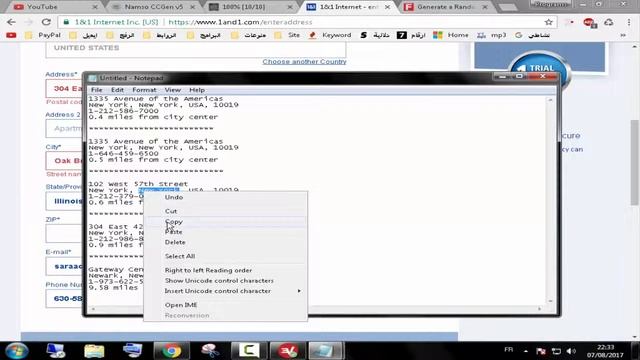The width and height of the screenshot is (640, 360).
Task: Click the FR language indicator
Action: coord(509,350)
